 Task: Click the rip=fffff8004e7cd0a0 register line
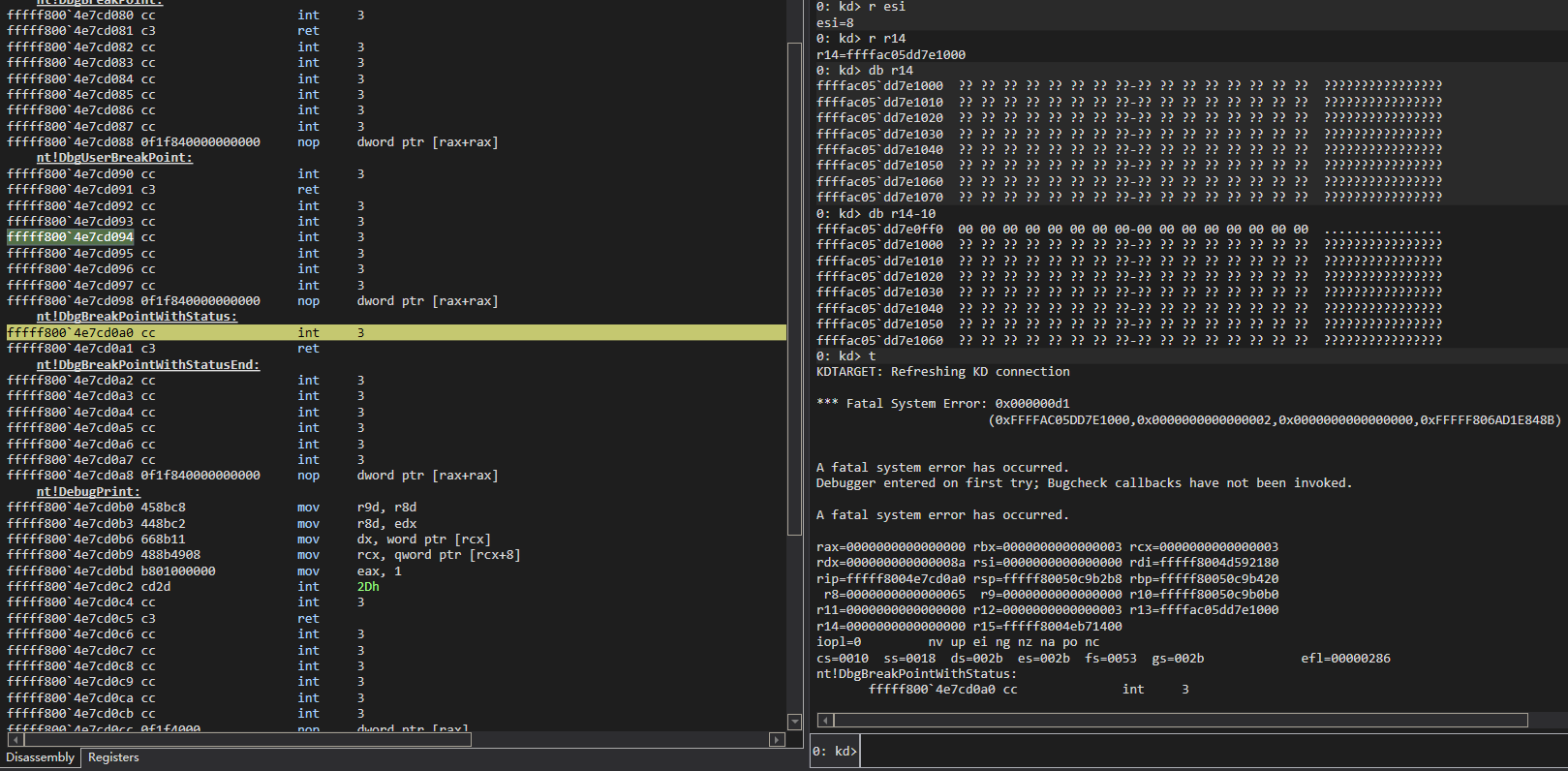point(1047,579)
